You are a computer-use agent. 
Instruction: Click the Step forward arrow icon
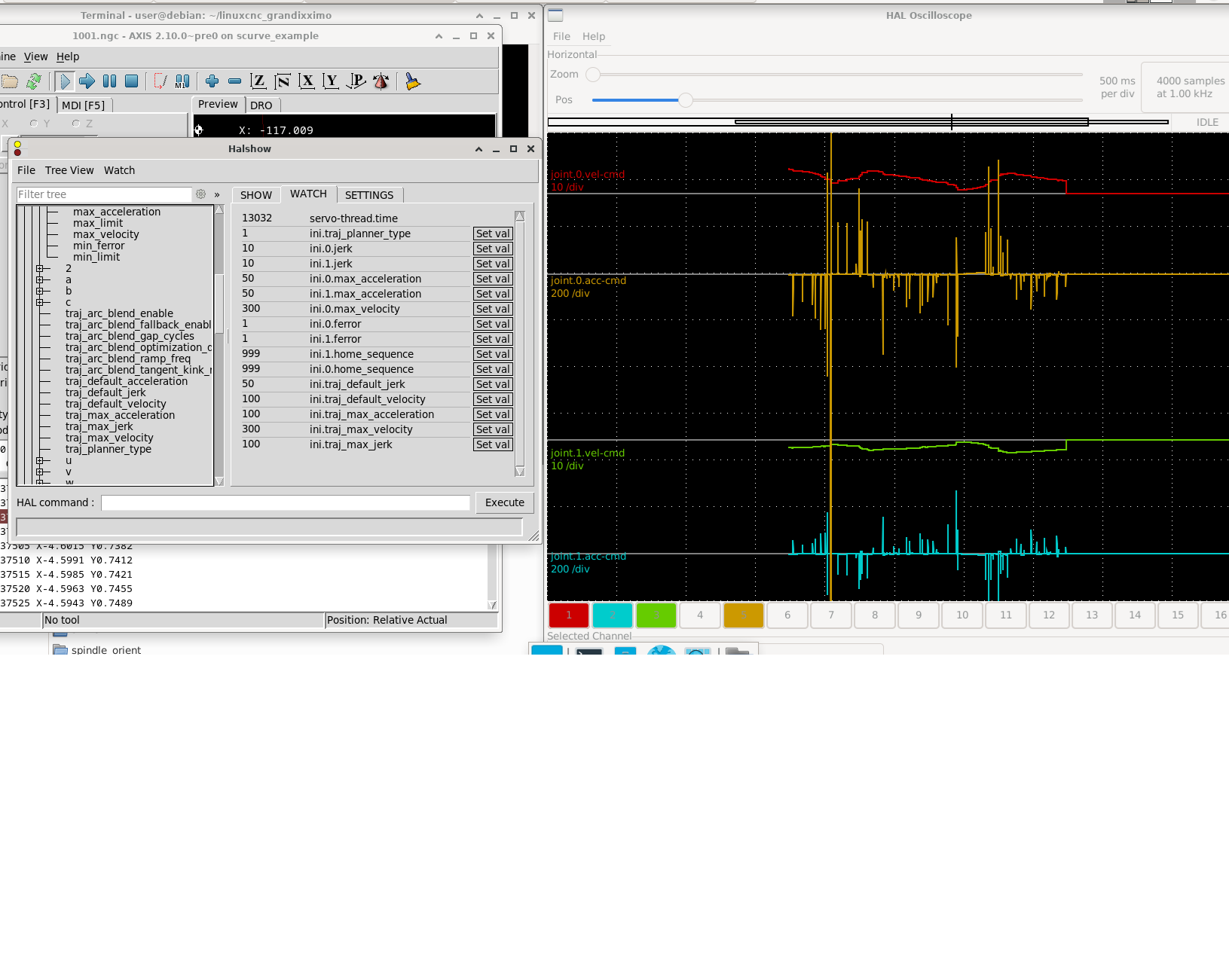(87, 81)
